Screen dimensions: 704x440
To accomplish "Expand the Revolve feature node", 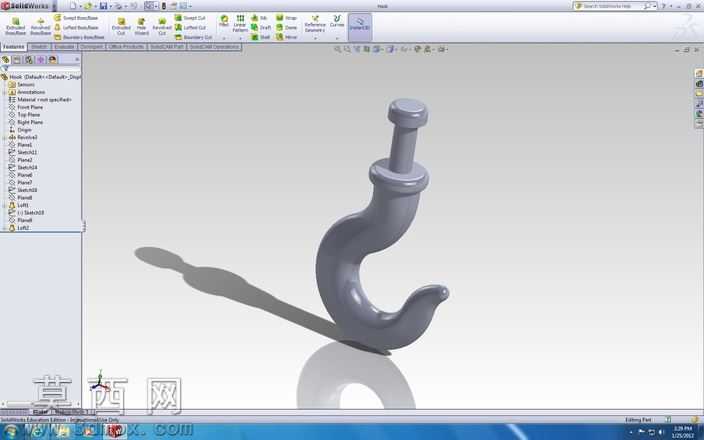I will (x=4, y=137).
